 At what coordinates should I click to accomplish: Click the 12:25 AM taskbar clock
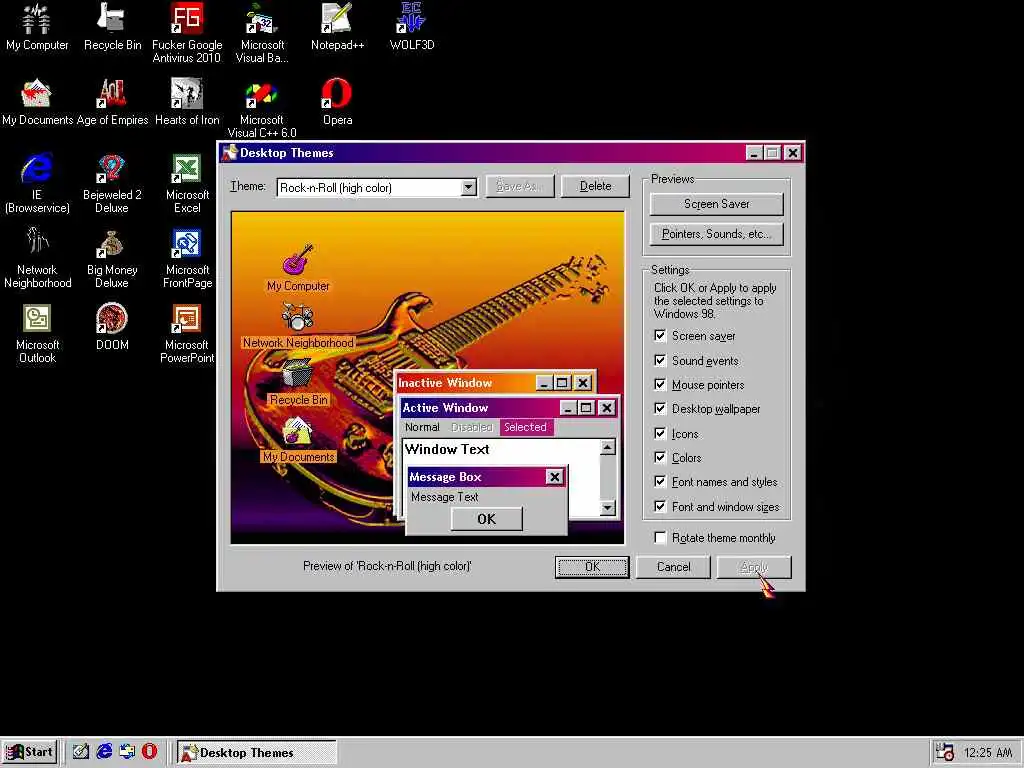[x=987, y=753]
